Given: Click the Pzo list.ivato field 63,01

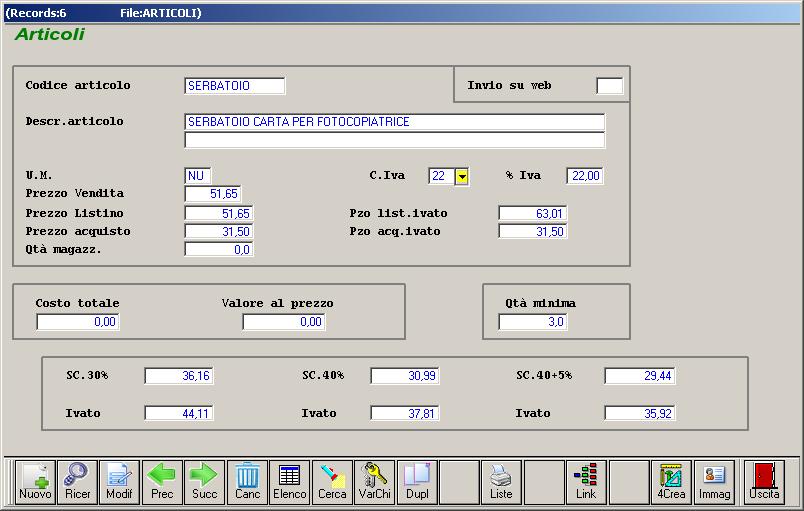Looking at the screenshot, I should pos(533,213).
